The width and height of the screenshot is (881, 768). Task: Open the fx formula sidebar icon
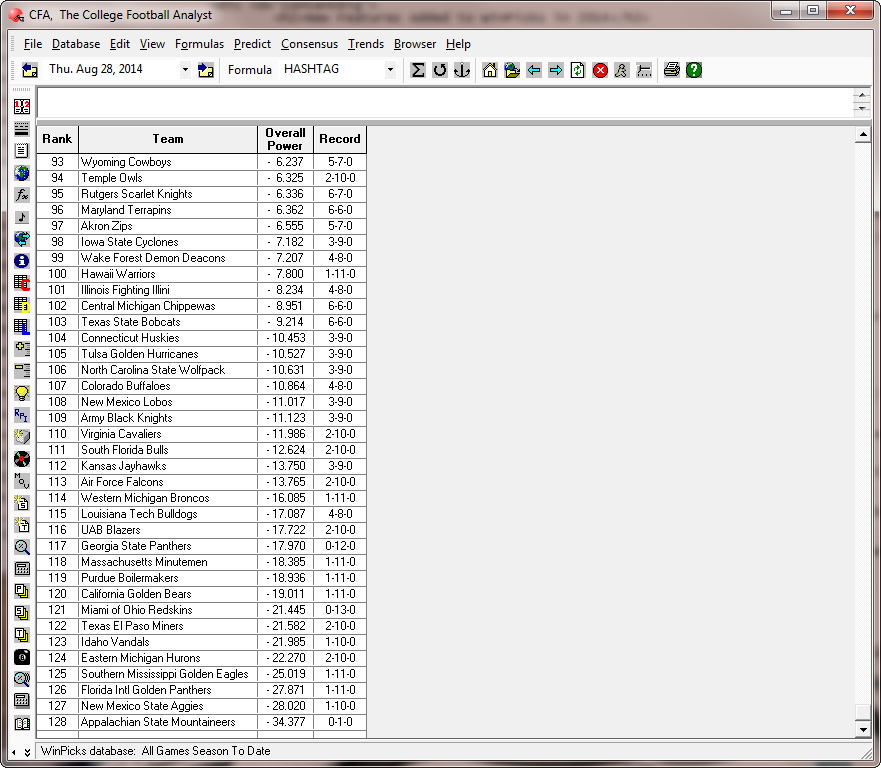(22, 195)
